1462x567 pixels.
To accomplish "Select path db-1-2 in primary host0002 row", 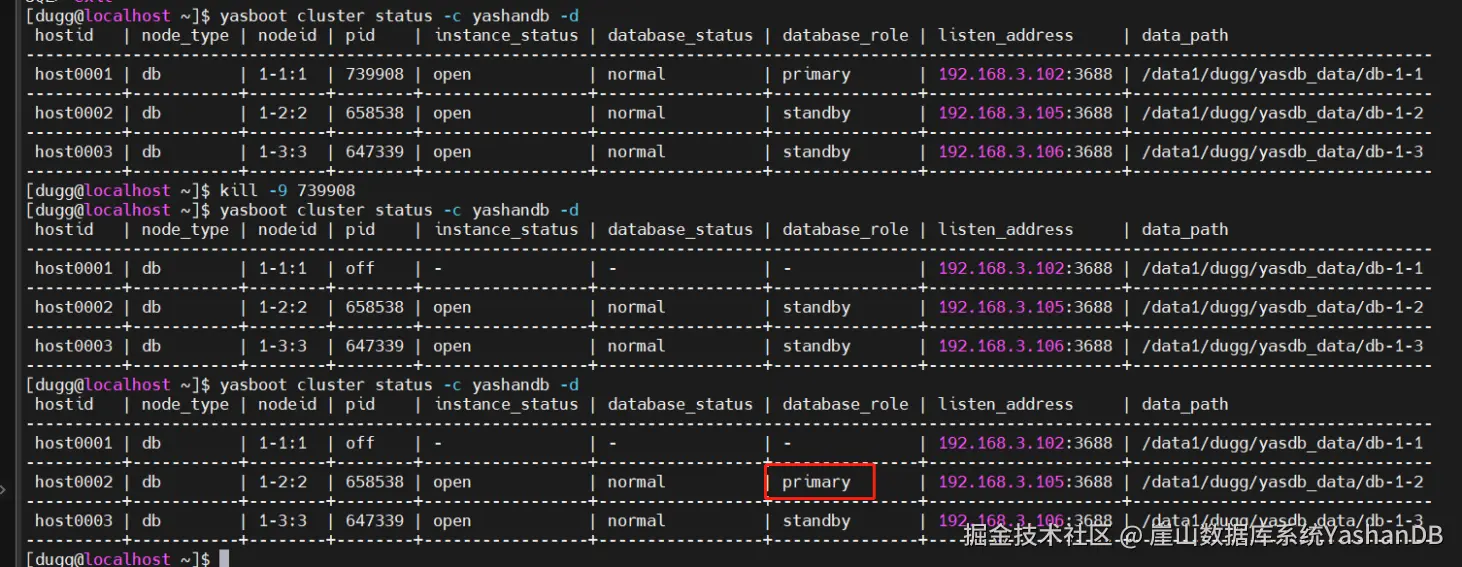I will [x=1282, y=482].
